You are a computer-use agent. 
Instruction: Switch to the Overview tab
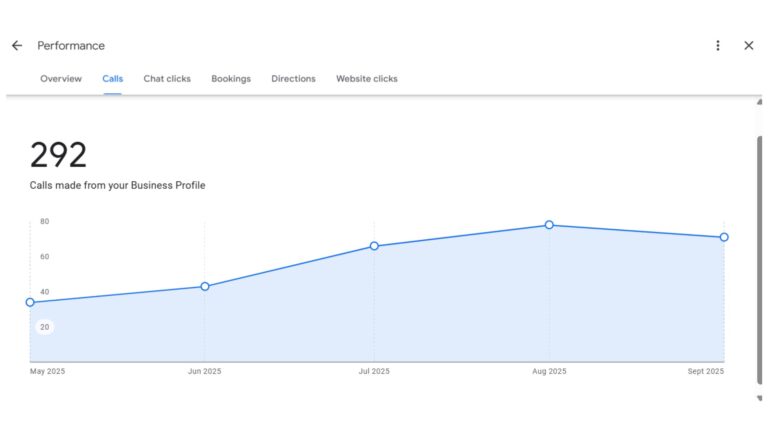pyautogui.click(x=61, y=79)
